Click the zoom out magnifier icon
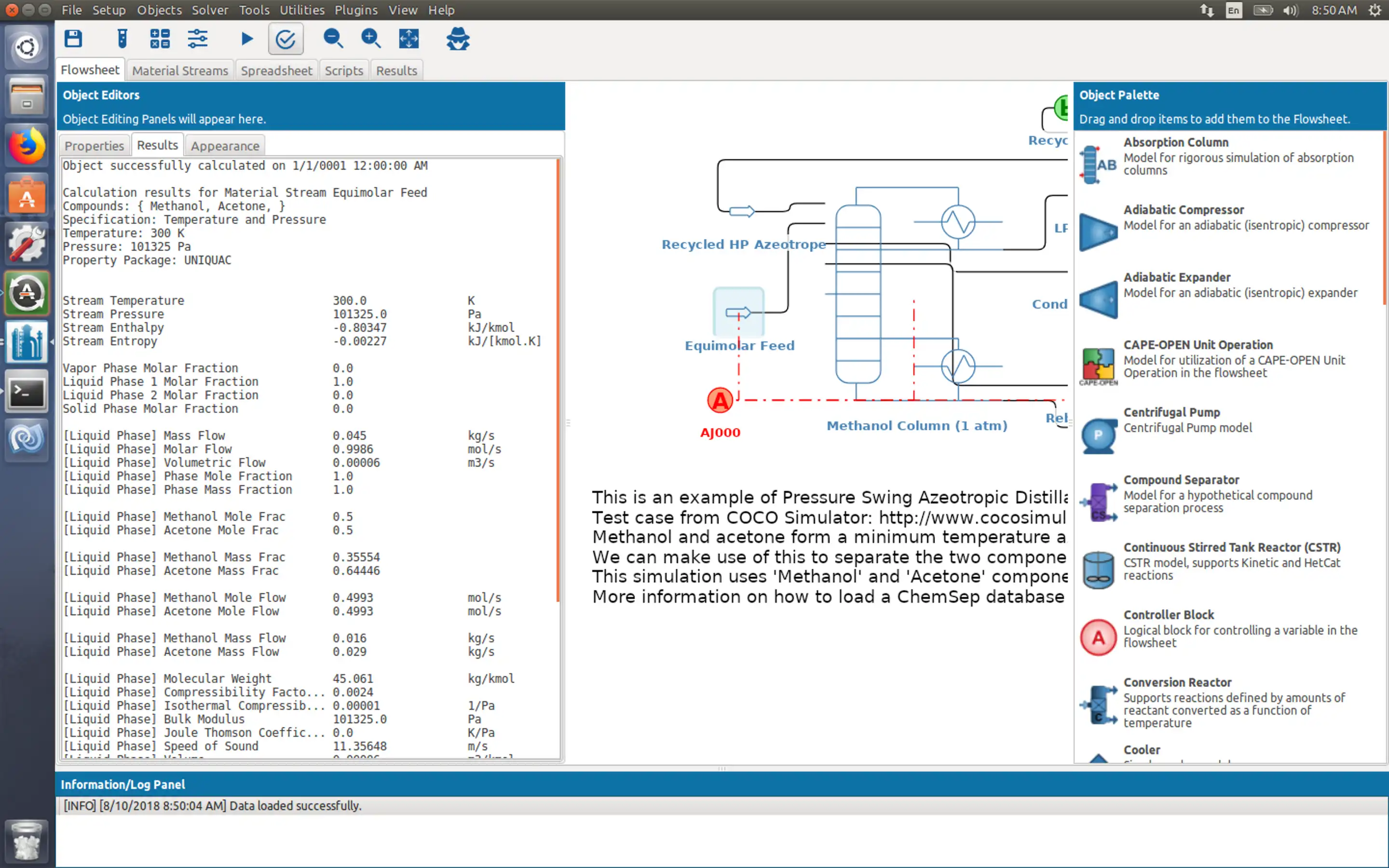Screen dimensions: 1389x868 click(x=333, y=38)
